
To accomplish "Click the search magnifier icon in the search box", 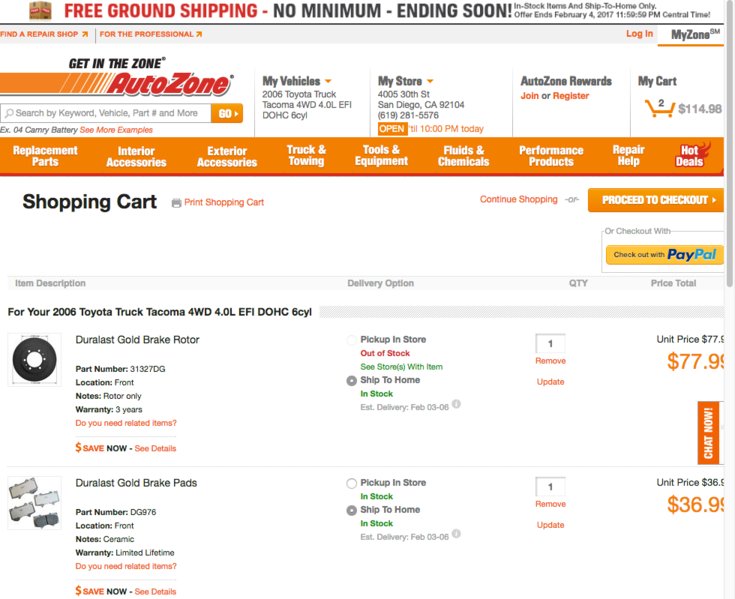I will pyautogui.click(x=9, y=113).
